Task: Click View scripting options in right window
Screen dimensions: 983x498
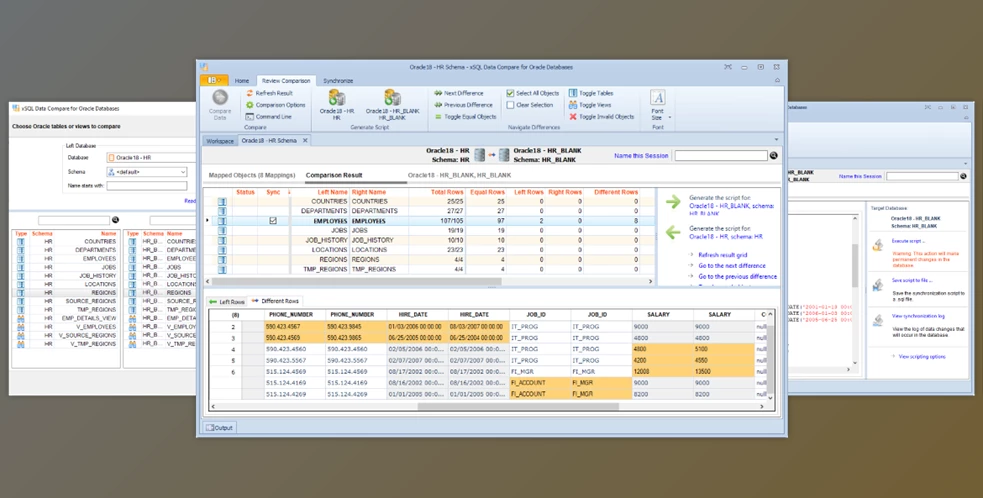Action: [x=922, y=356]
